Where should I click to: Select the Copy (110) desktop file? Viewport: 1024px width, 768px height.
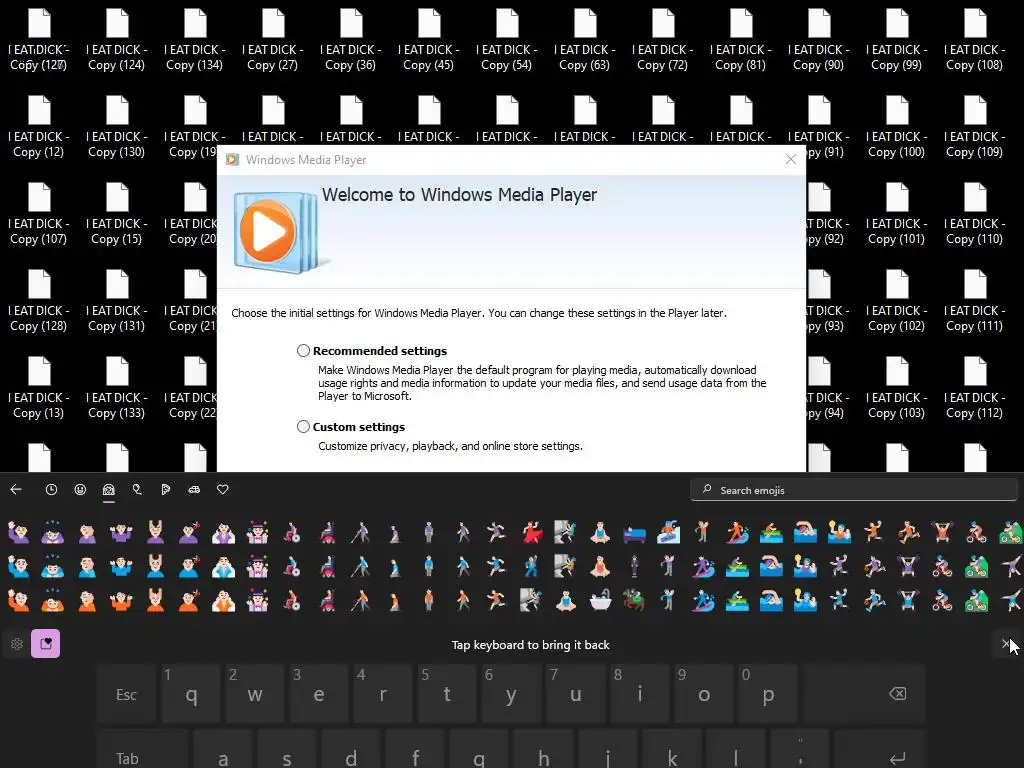974,214
